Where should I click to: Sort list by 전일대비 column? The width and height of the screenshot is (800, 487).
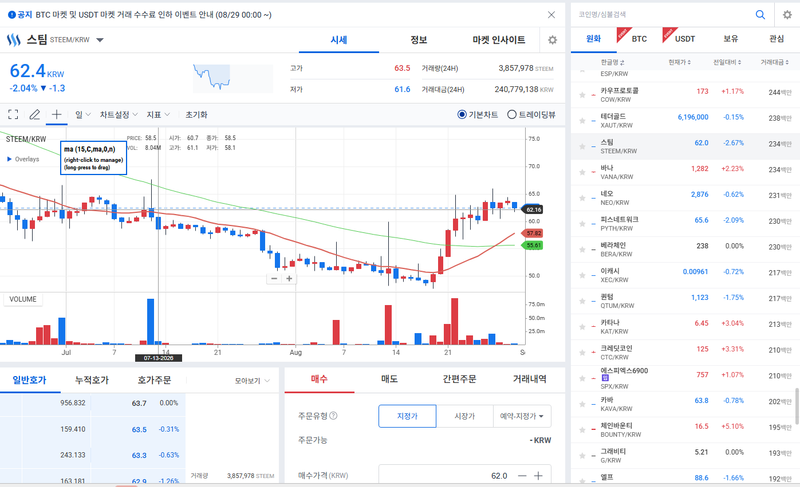727,62
